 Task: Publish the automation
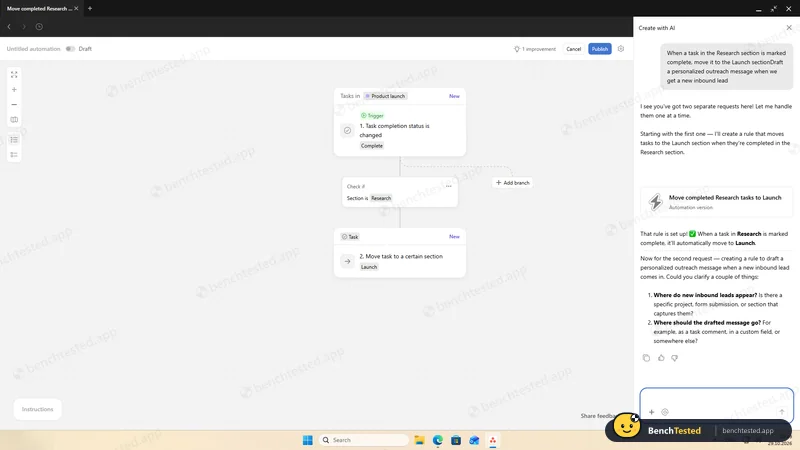[599, 49]
